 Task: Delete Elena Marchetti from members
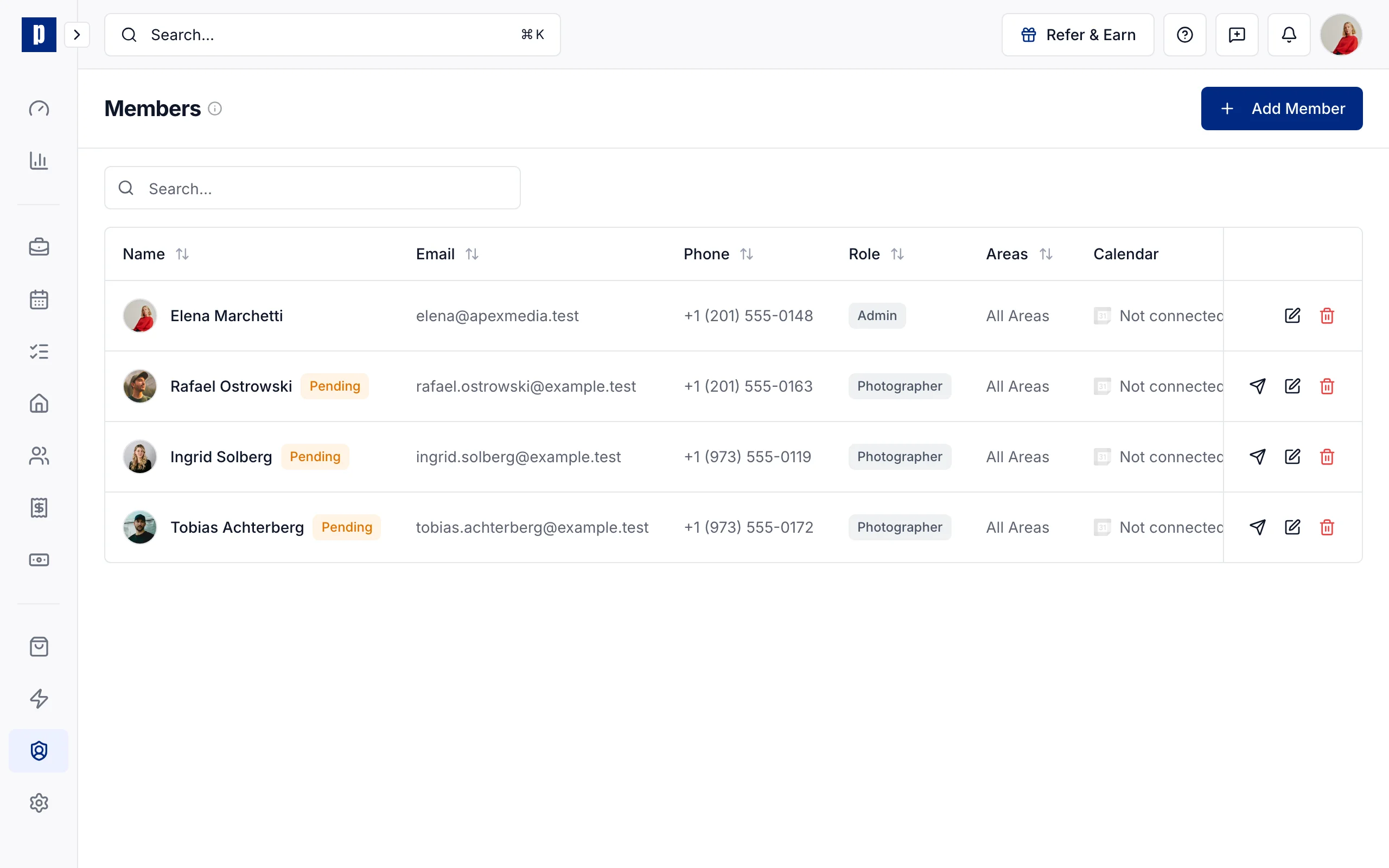coord(1327,316)
